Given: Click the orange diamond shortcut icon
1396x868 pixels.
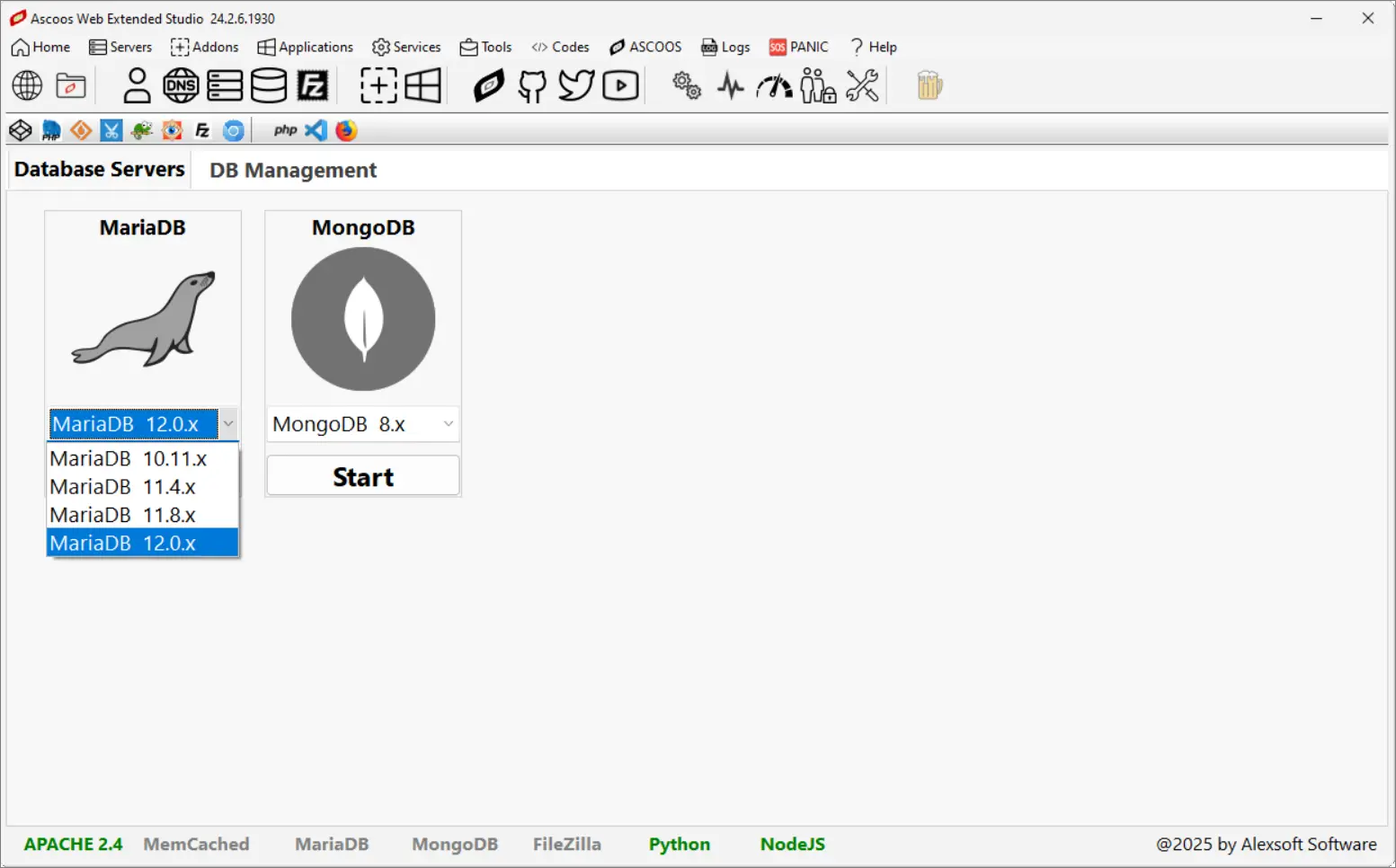Looking at the screenshot, I should coord(81,131).
